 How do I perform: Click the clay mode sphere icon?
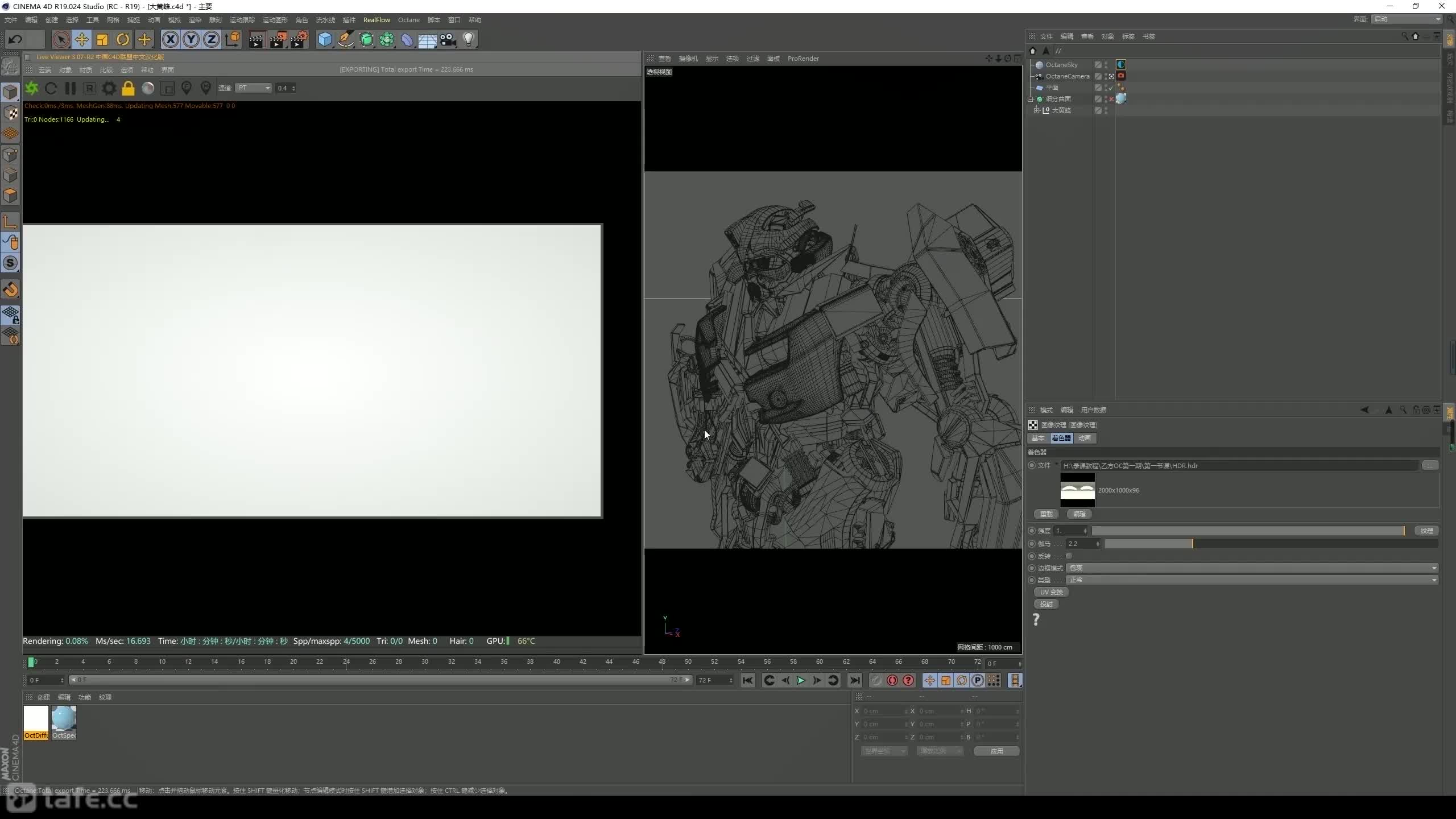[x=148, y=88]
